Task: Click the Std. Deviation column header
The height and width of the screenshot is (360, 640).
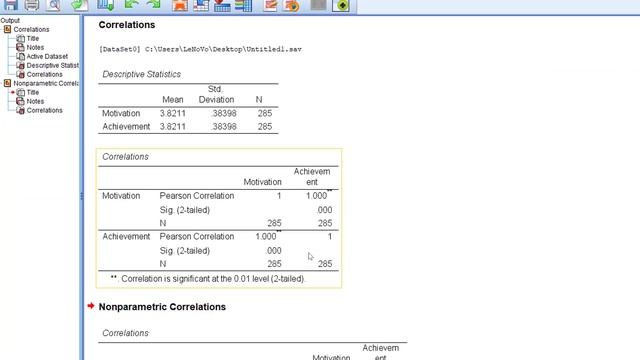Action: [216, 94]
